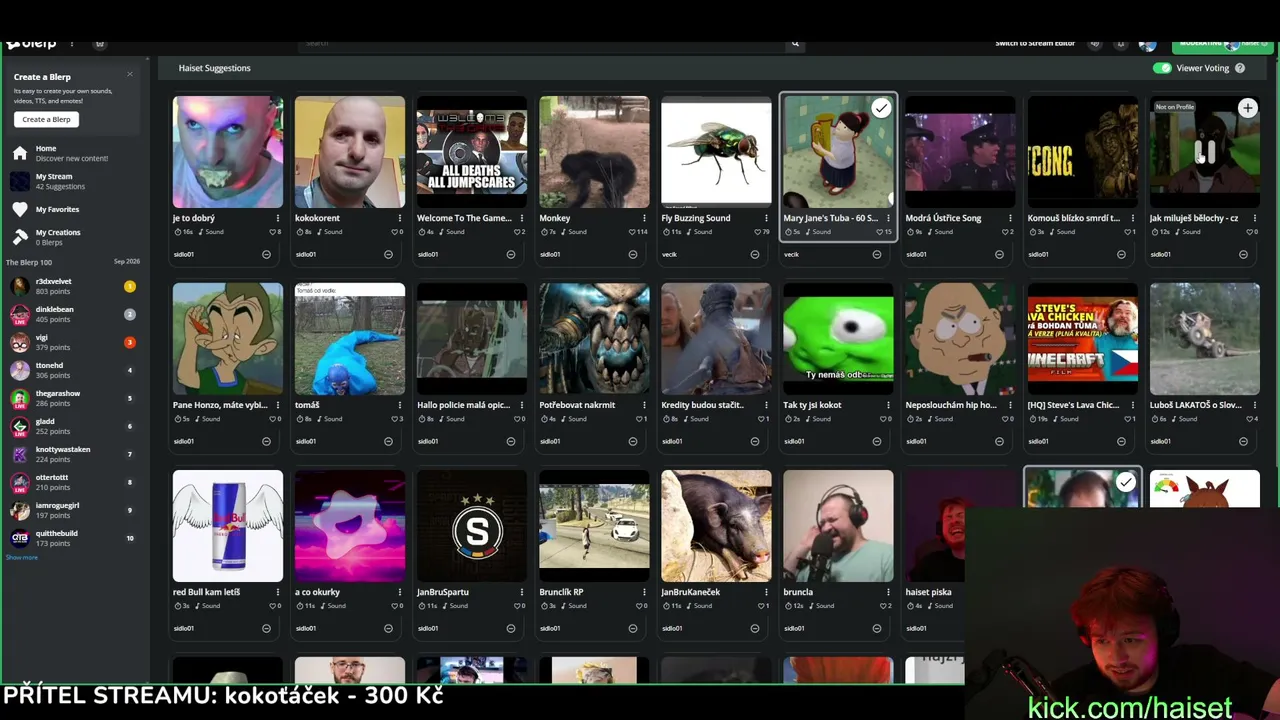Open options menu for 'Potřebovat nakrmit'
The width and height of the screenshot is (1280, 720).
click(643, 405)
